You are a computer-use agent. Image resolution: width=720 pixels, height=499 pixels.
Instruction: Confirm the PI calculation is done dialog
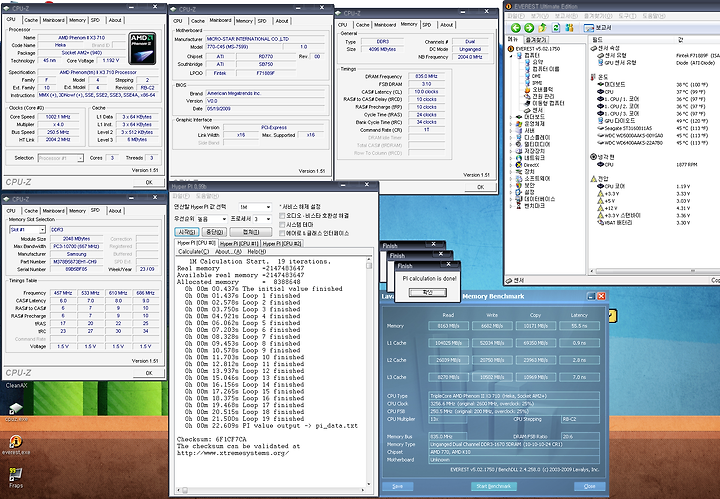coord(428,292)
